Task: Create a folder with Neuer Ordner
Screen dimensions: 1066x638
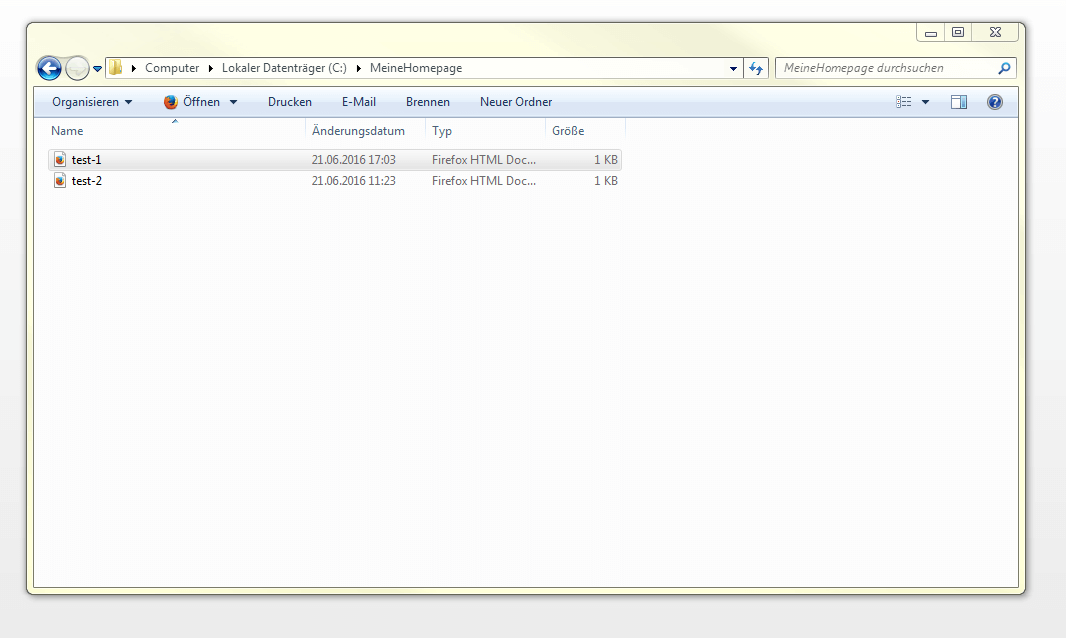Action: pos(515,102)
